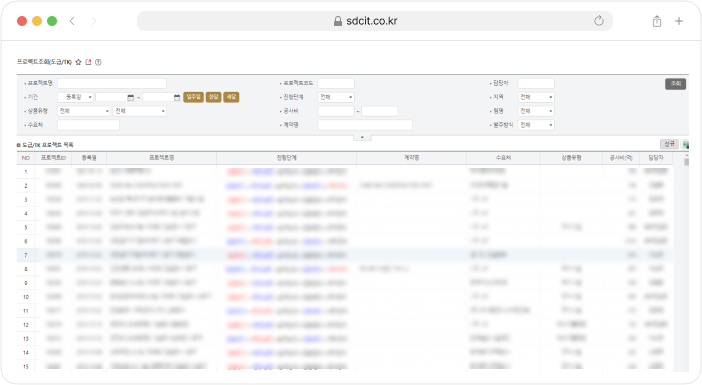This screenshot has width=702, height=385.
Task: Click the 신규 new project button
Action: 669,144
